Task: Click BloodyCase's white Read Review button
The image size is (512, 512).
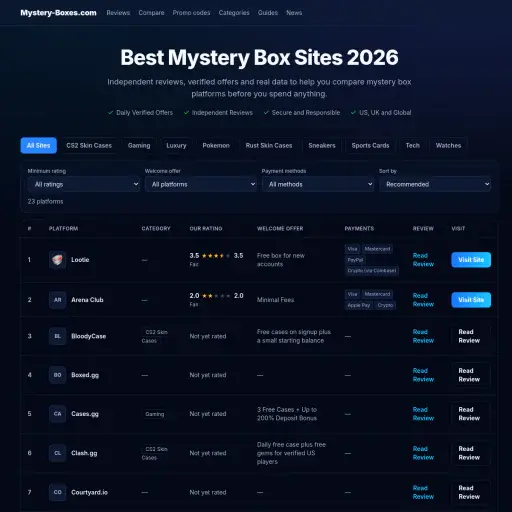Action: point(470,336)
